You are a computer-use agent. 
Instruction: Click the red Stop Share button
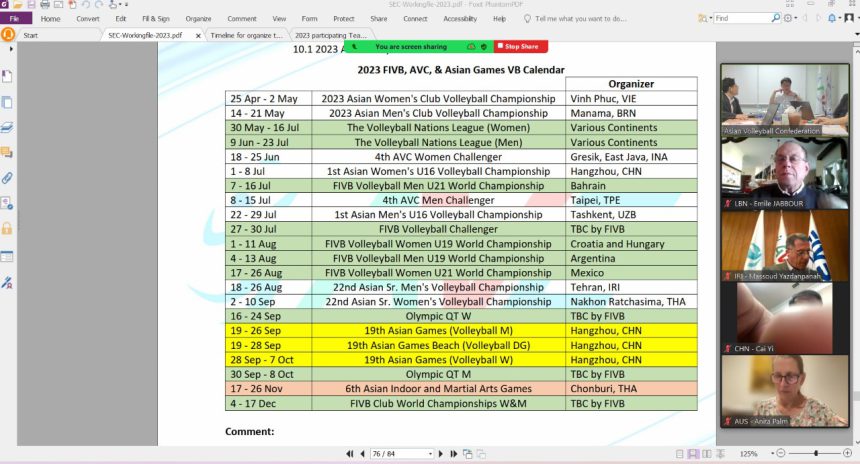521,47
